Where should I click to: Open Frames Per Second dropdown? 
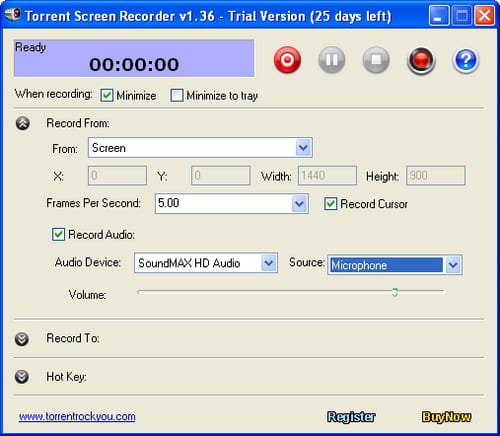299,203
